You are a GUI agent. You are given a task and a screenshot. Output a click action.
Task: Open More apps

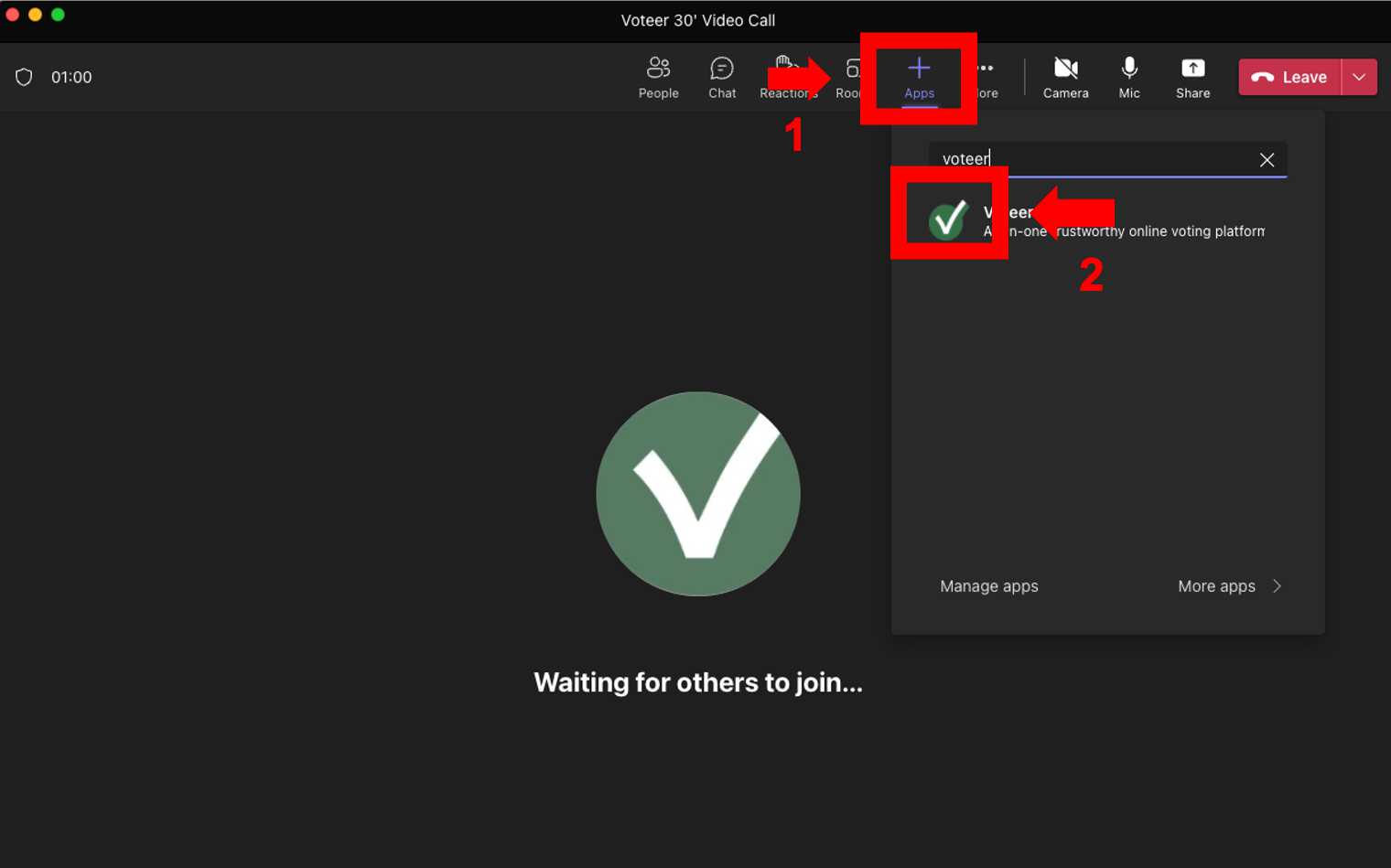coord(1216,586)
